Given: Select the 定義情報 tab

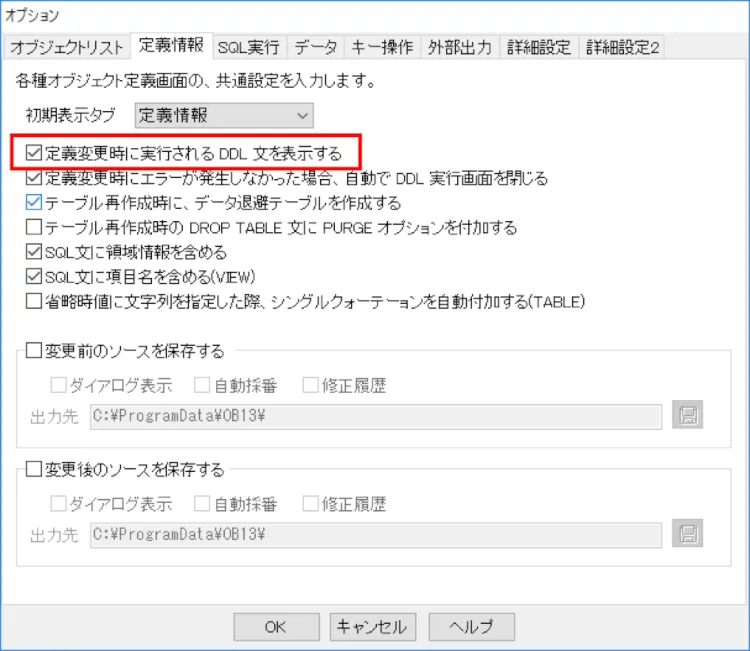Looking at the screenshot, I should pos(172,46).
